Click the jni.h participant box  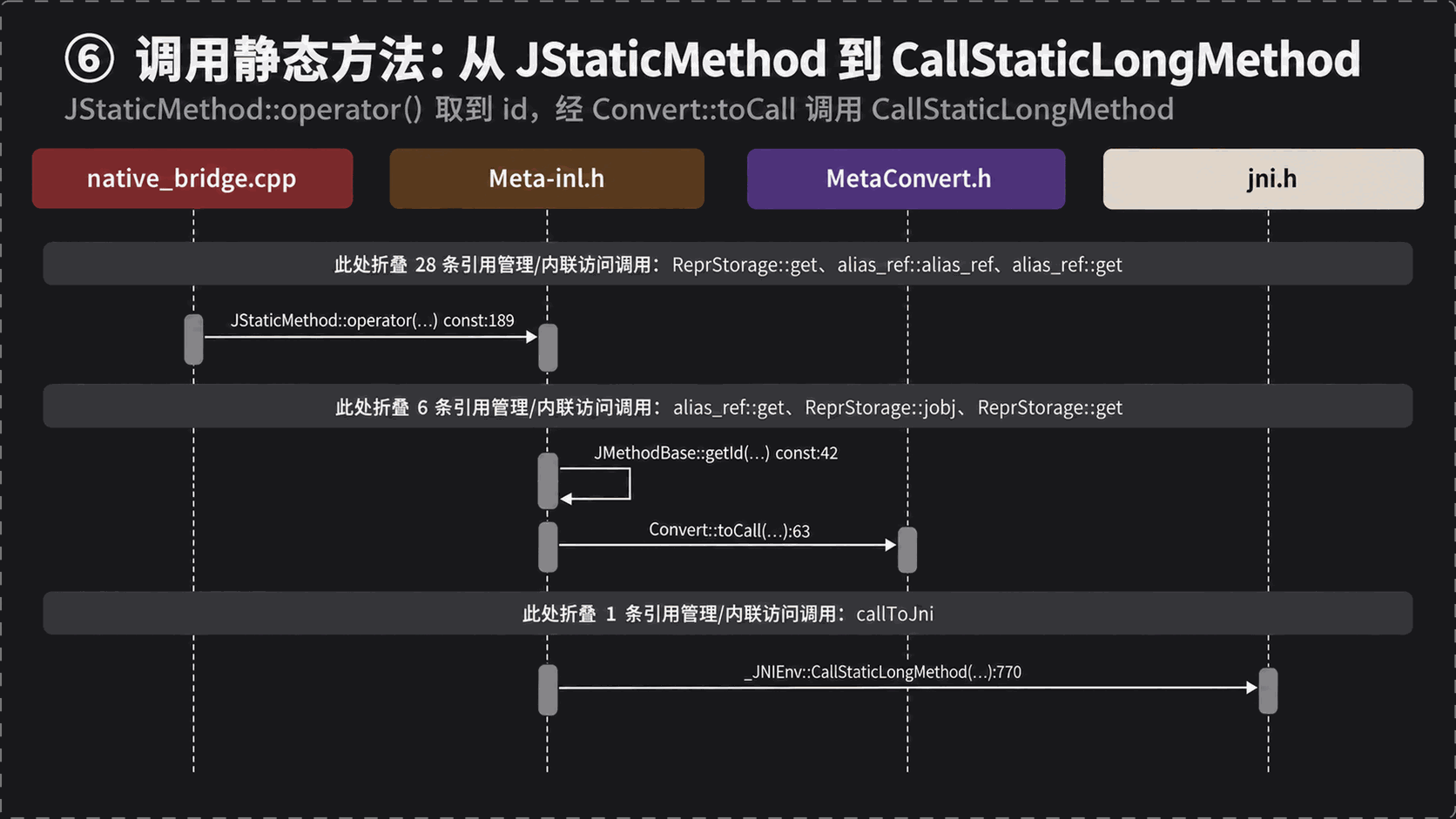[1264, 178]
